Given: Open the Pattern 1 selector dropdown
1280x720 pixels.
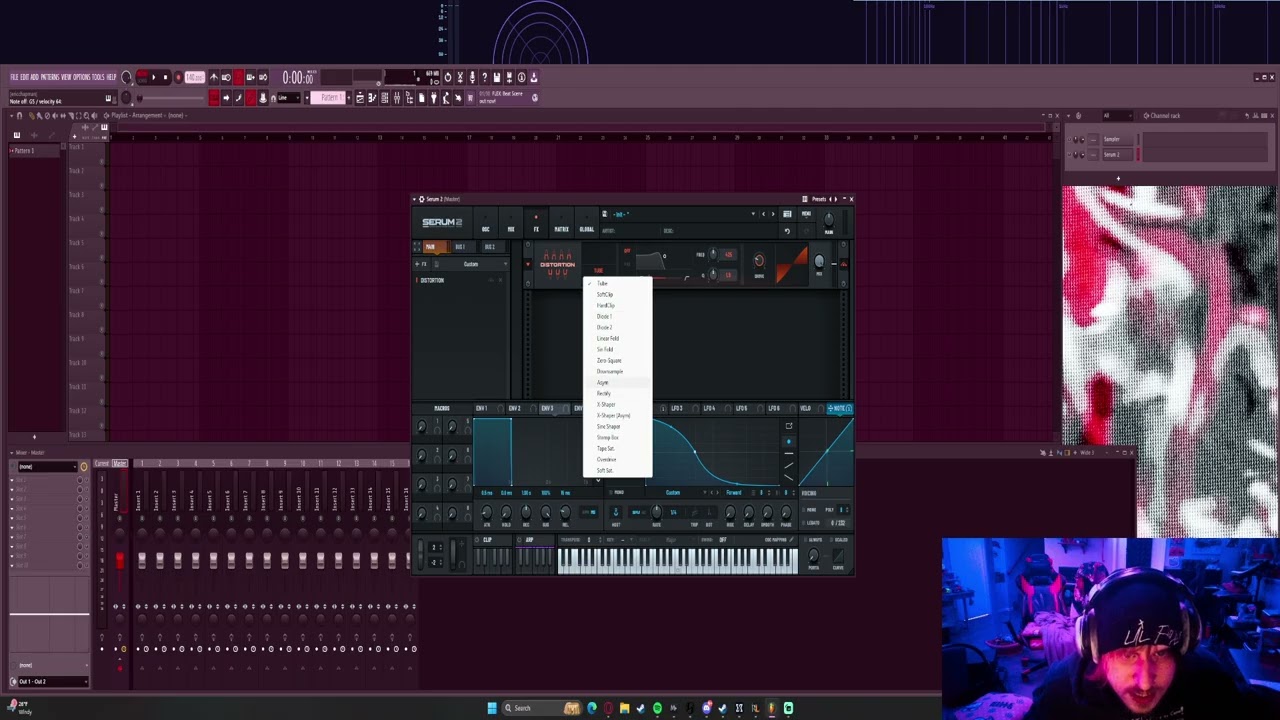Looking at the screenshot, I should [330, 97].
